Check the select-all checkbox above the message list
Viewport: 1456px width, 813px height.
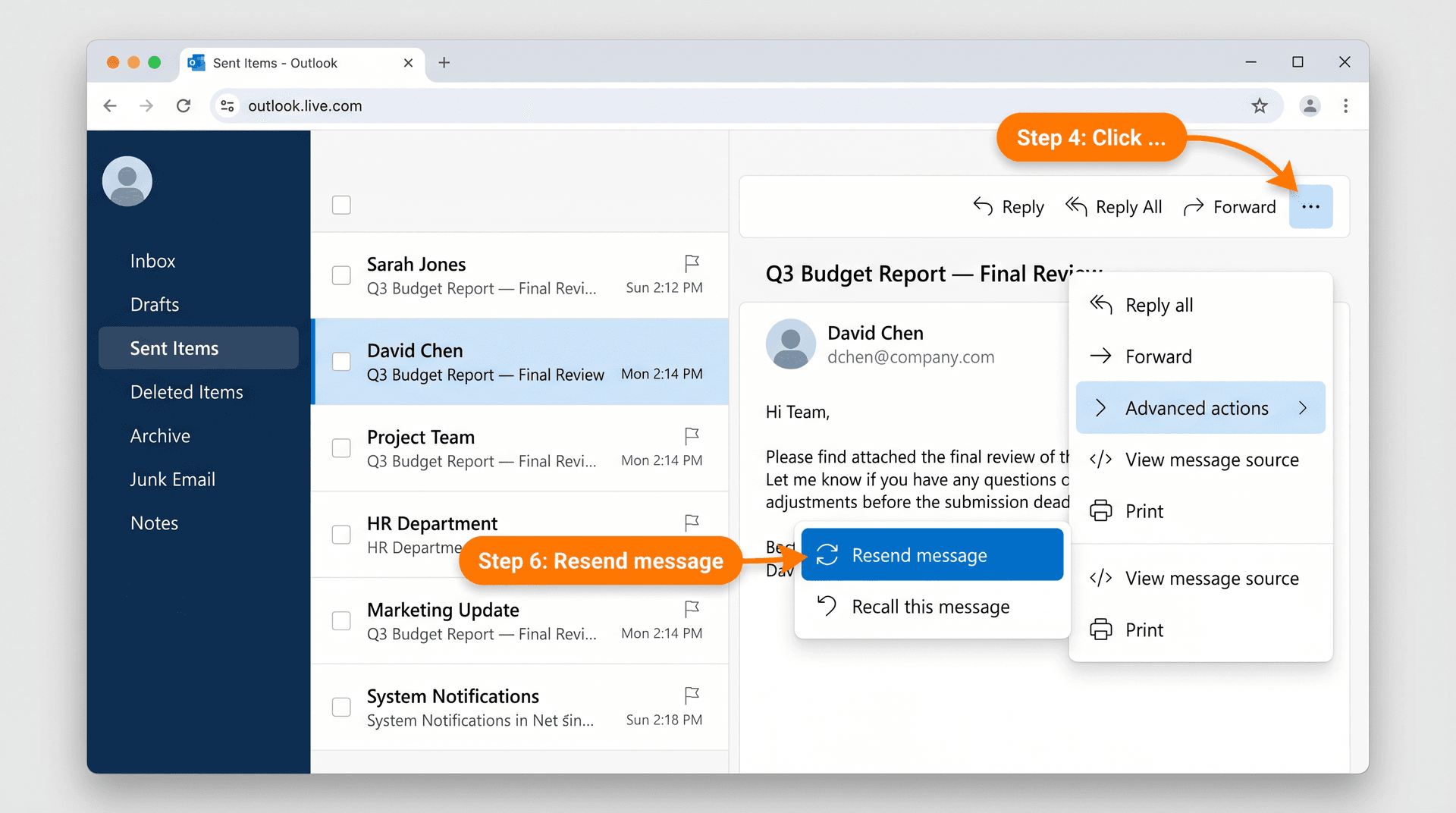[x=341, y=205]
